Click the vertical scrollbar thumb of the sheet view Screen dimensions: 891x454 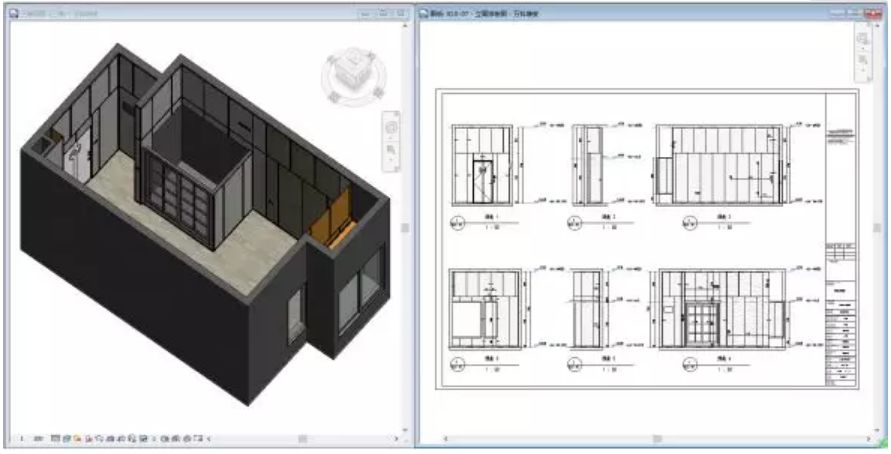pos(877,227)
